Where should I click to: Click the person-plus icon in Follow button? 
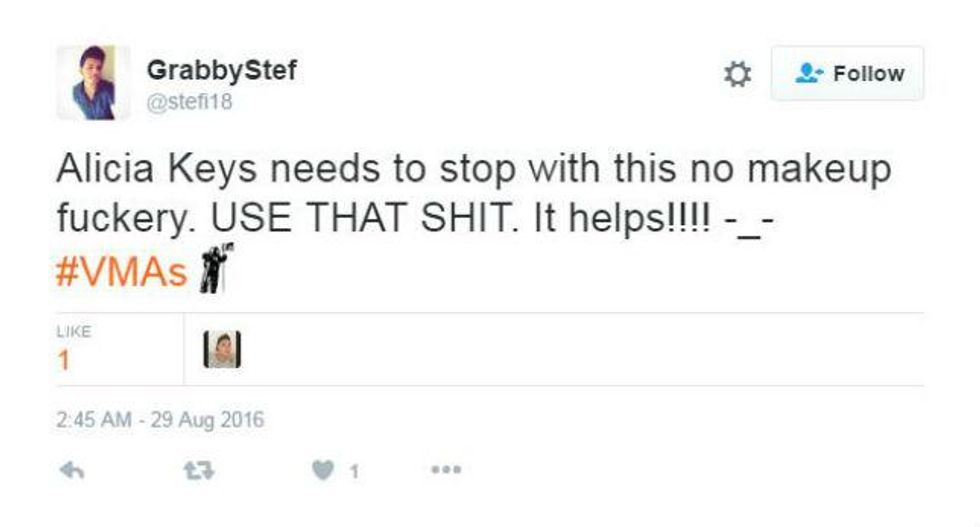point(809,73)
